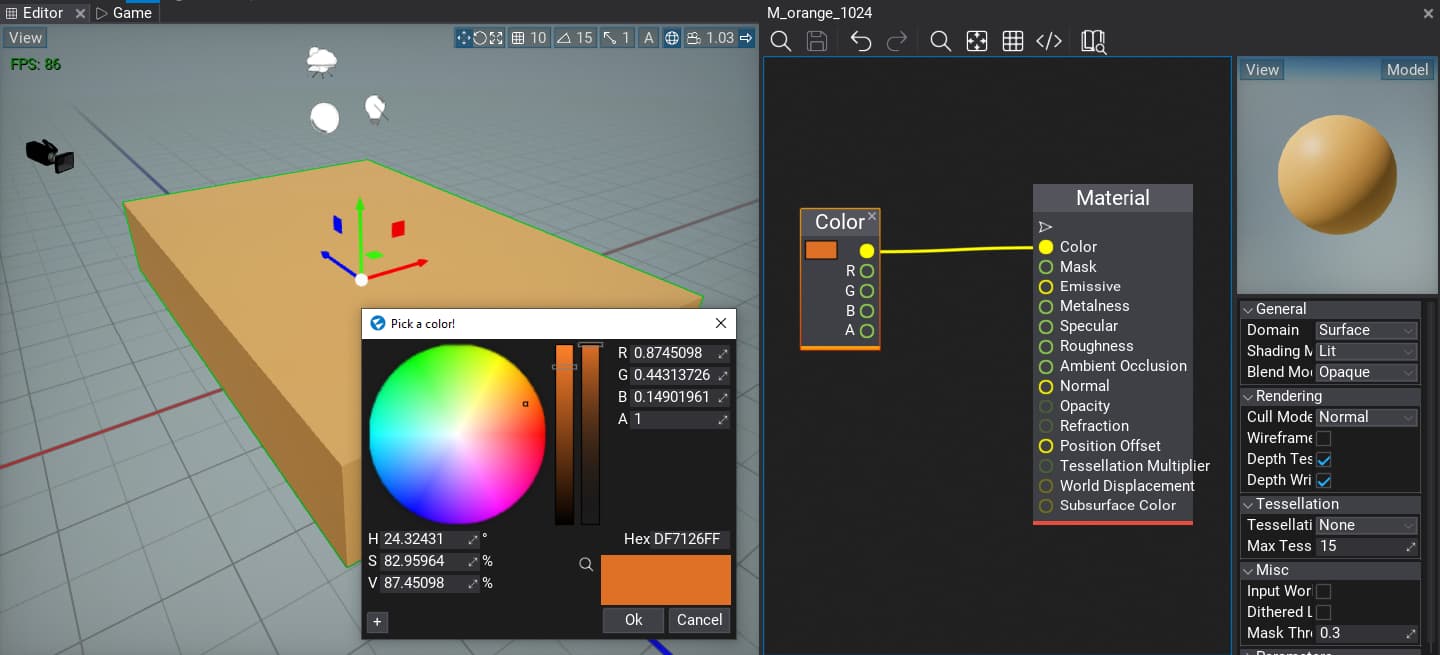Open the viewport View menu
1440x655 pixels.
coord(25,38)
